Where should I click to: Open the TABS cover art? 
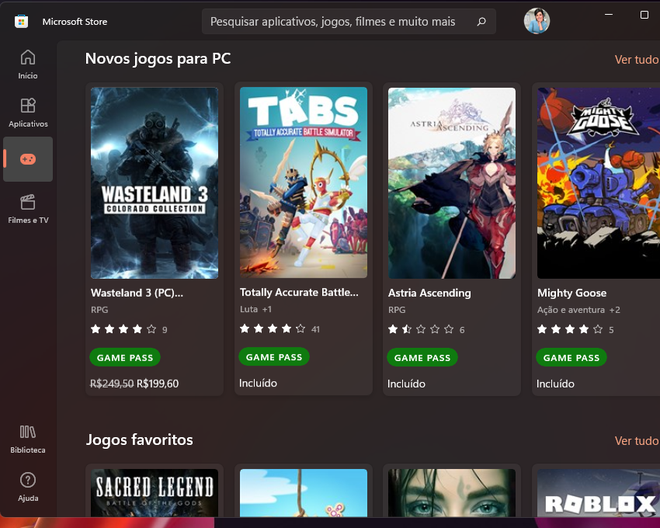tap(303, 183)
